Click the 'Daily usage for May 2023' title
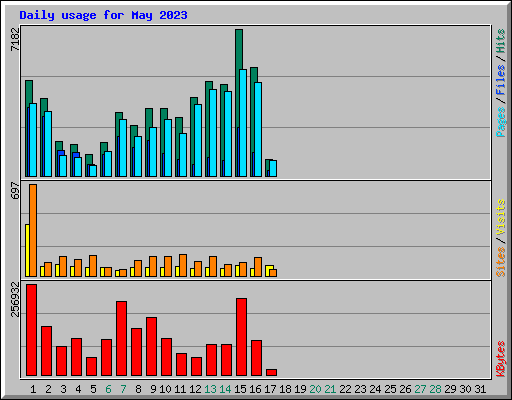The width and height of the screenshot is (512, 400). pos(103,15)
